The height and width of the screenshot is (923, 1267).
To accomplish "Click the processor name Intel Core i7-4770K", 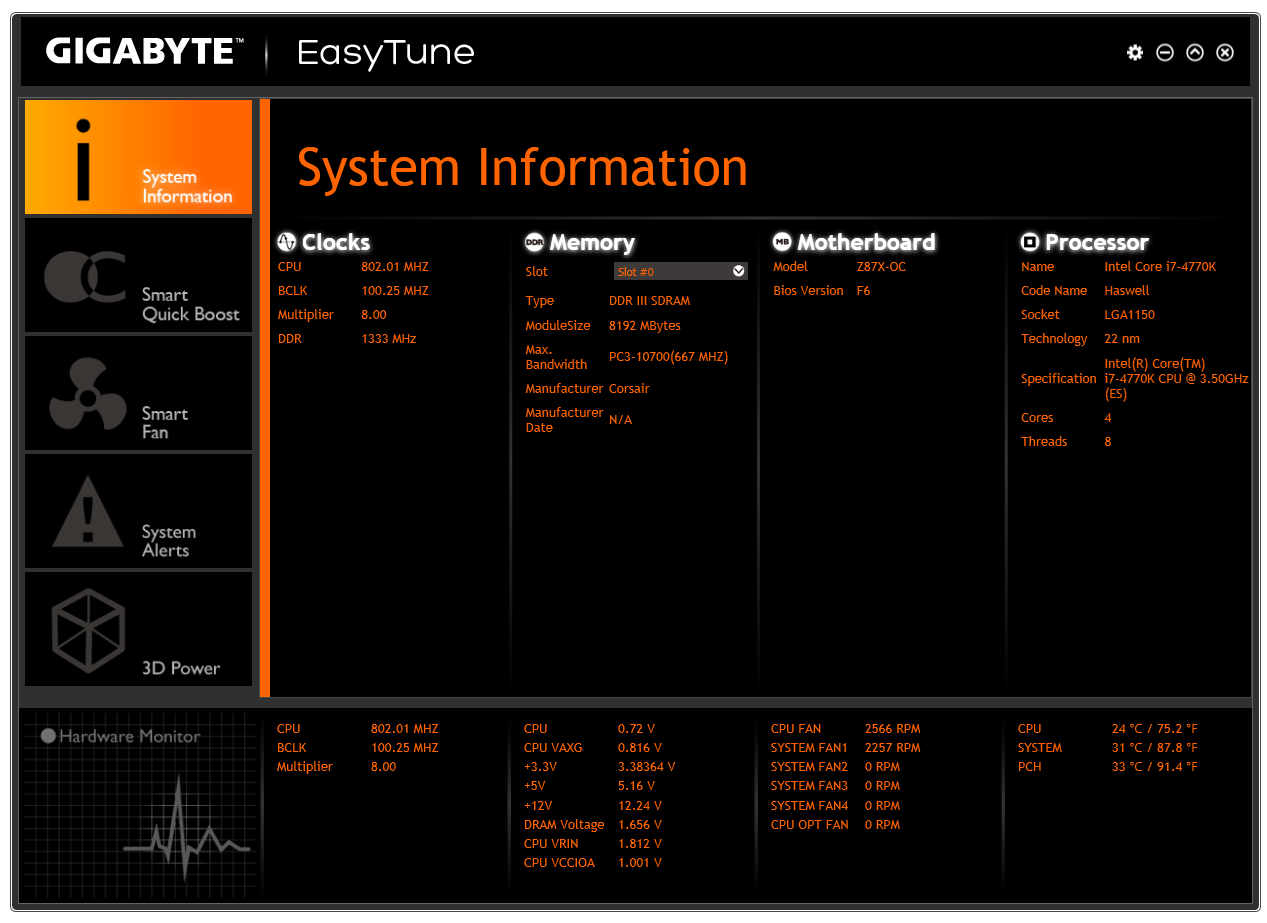I will click(x=1161, y=267).
